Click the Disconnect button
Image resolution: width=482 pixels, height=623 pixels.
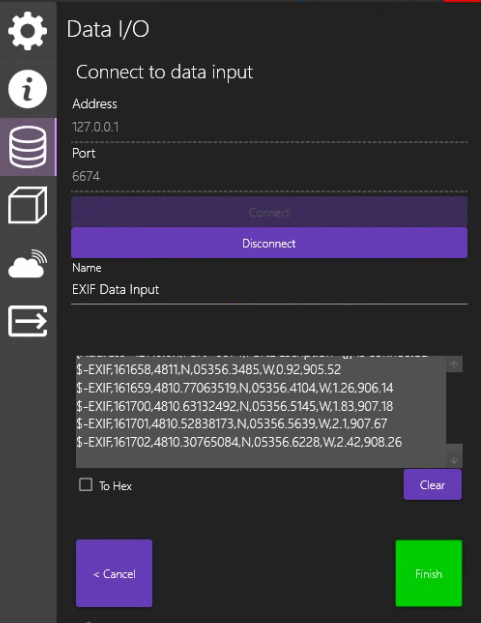[x=269, y=243]
